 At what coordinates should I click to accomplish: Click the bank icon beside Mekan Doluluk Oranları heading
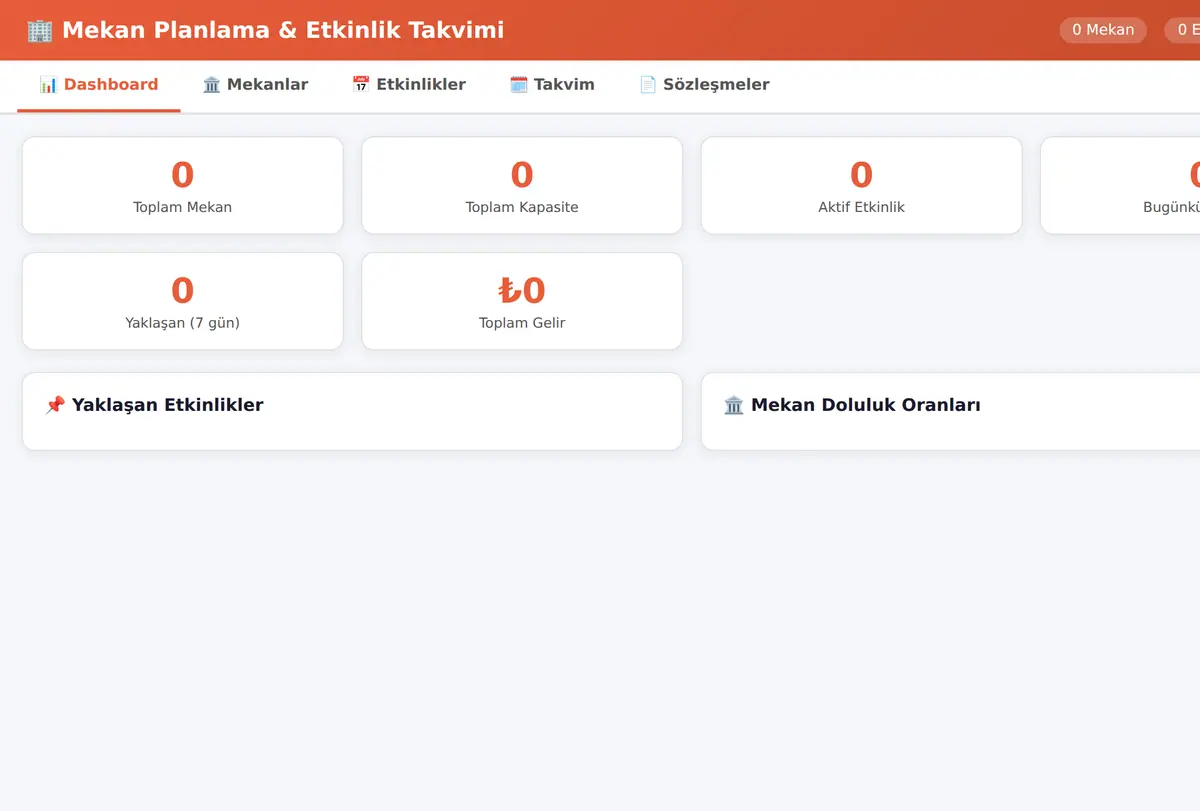734,405
